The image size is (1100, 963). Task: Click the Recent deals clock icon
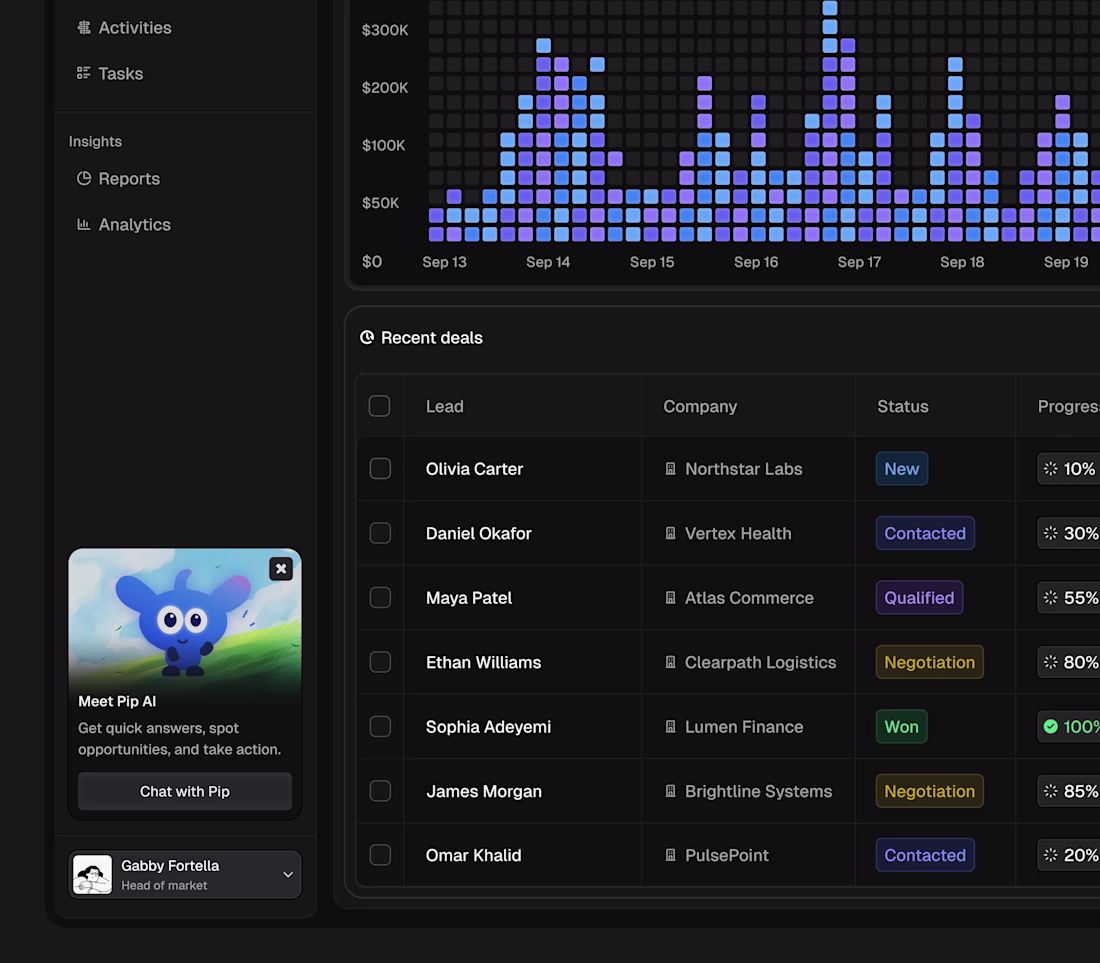pos(367,337)
